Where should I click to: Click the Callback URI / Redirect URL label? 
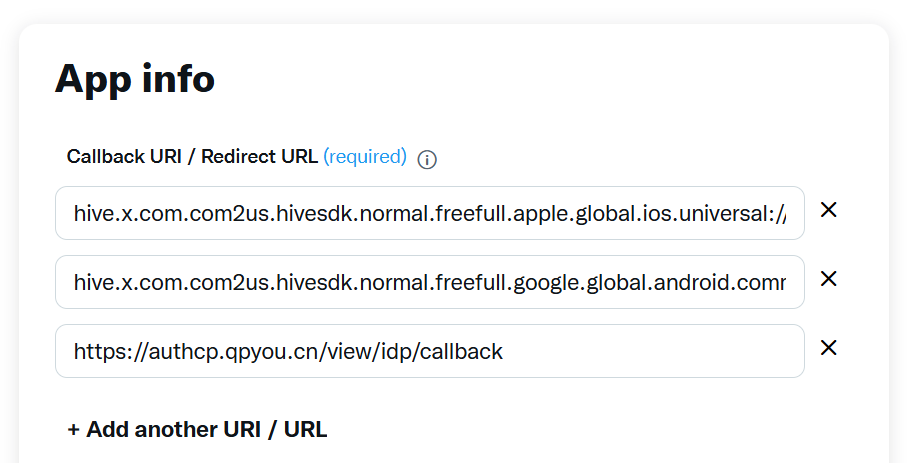pyautogui.click(x=192, y=157)
